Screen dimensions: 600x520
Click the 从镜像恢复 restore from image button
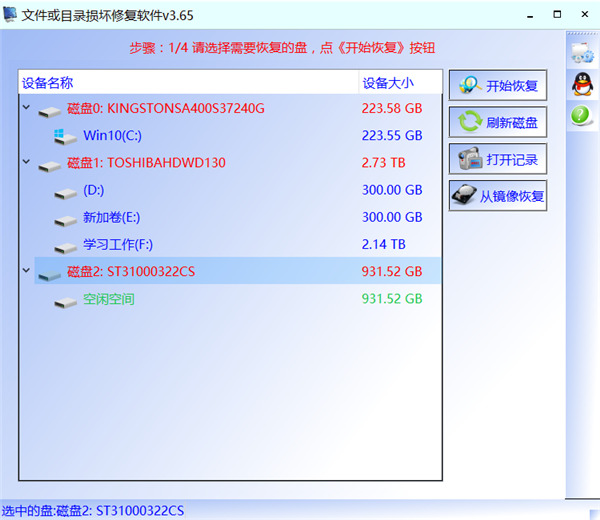pyautogui.click(x=497, y=196)
